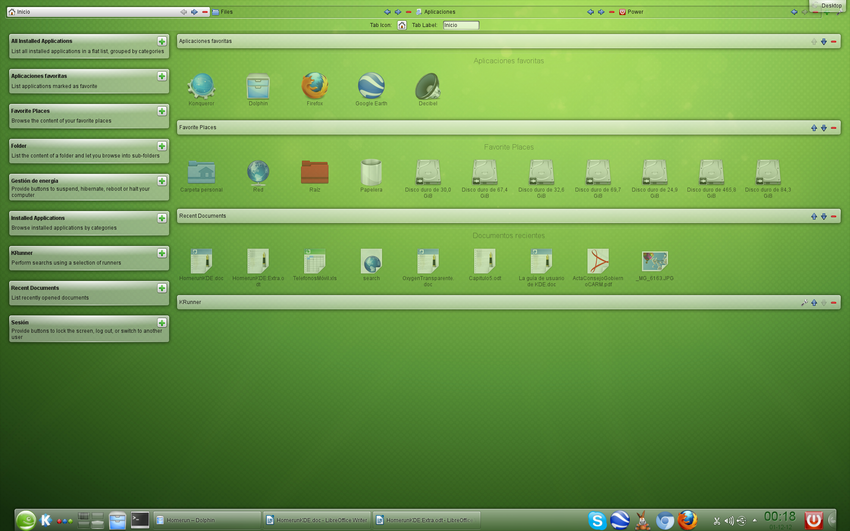Screen dimensions: 850x531
Task: Remove the KRunner section
Action: coord(834,302)
